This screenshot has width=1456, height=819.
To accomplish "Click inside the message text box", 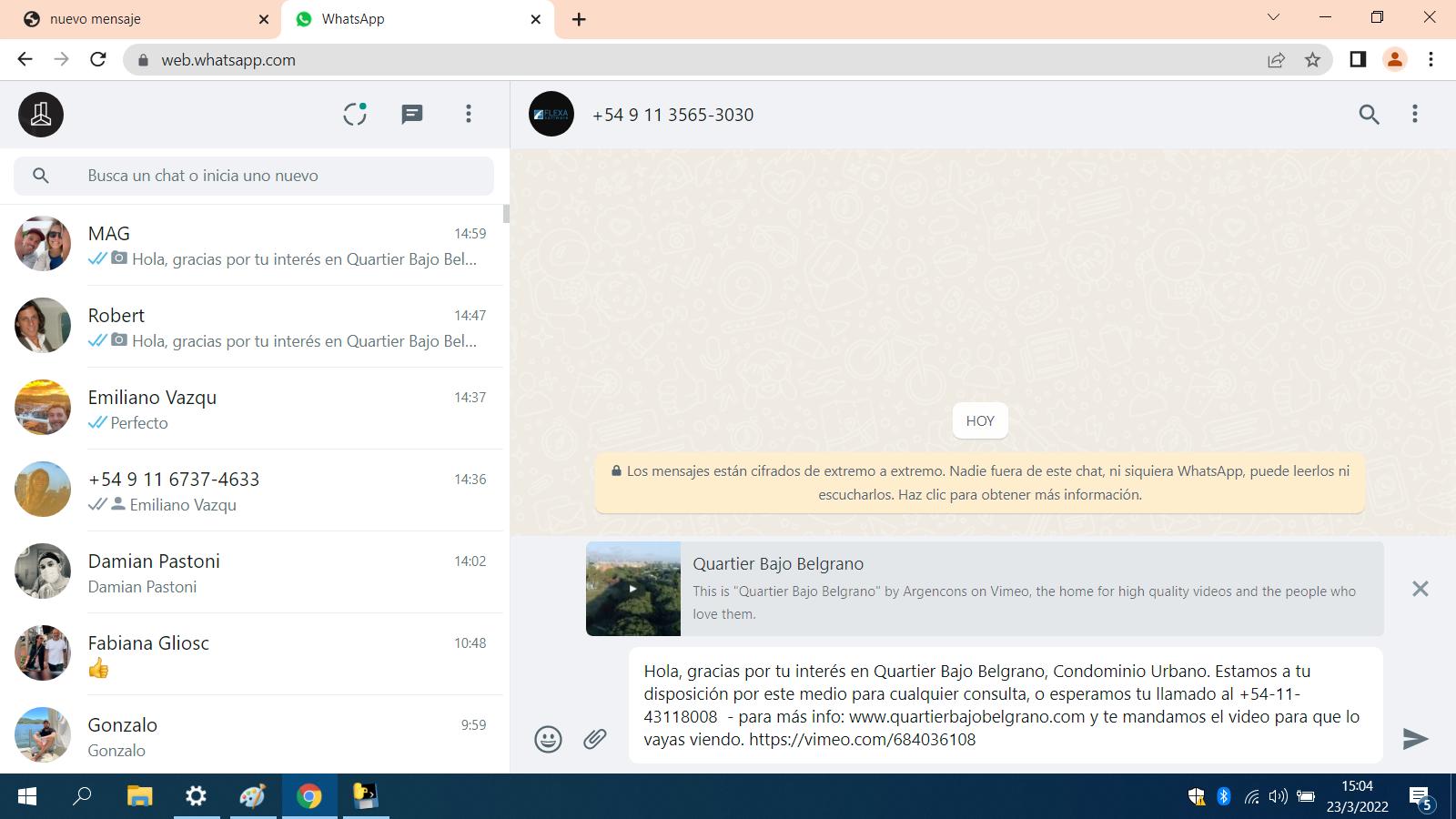I will 1006,705.
